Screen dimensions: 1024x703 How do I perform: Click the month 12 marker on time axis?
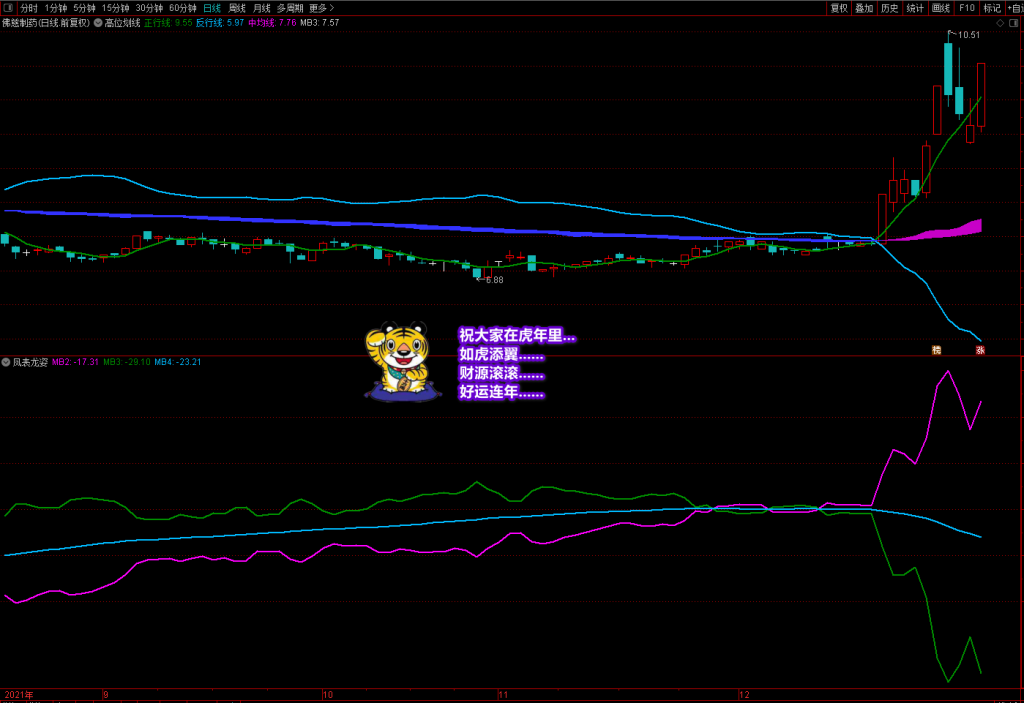pos(744,695)
